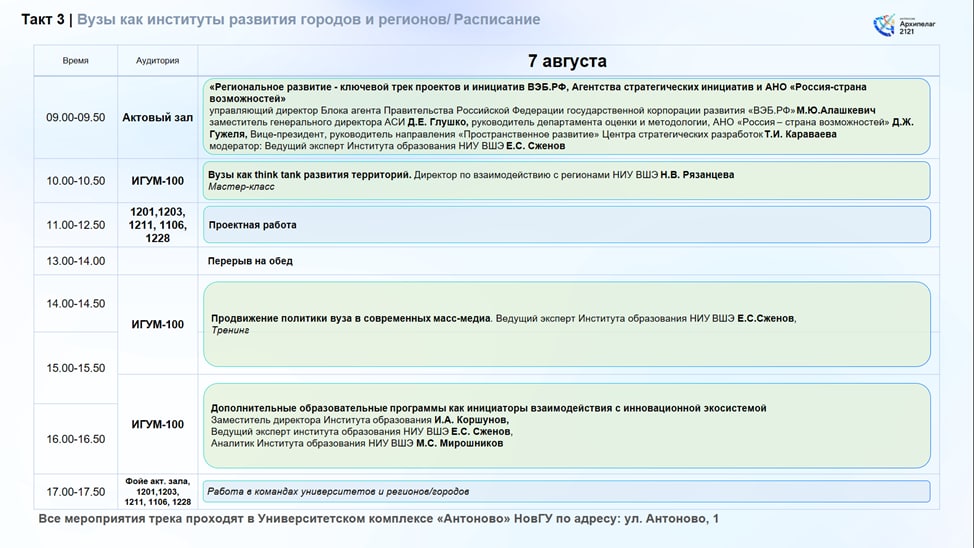Screen dimensions: 974x548
Task: Click speaker name 'М.С. Мирошников'
Action: pos(460,443)
